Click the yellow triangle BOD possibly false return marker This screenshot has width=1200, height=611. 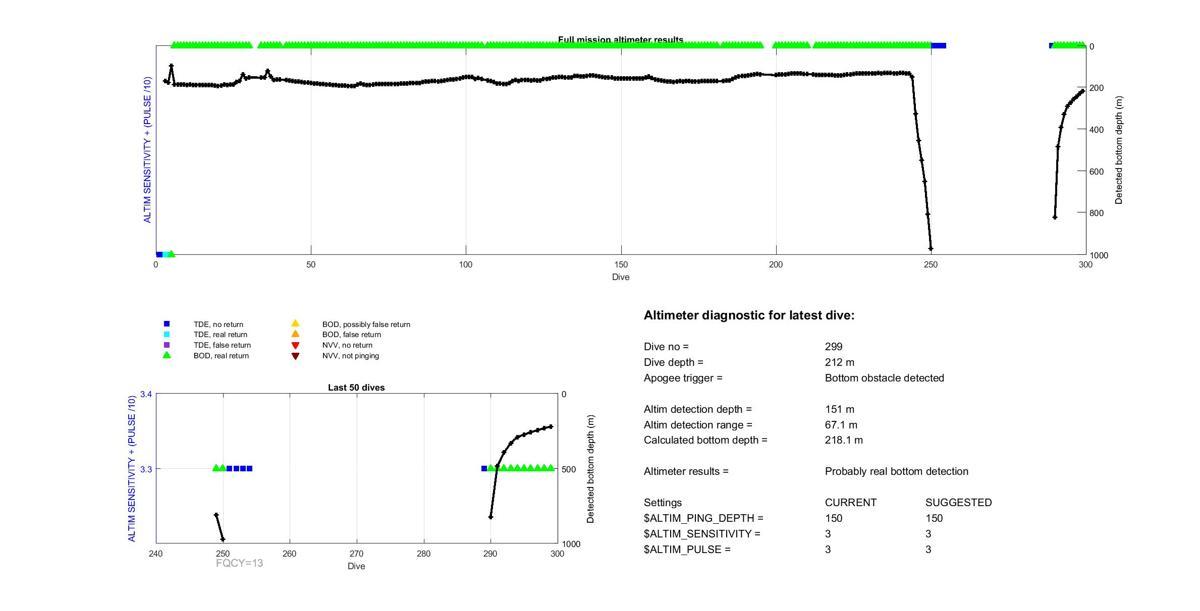[x=295, y=324]
